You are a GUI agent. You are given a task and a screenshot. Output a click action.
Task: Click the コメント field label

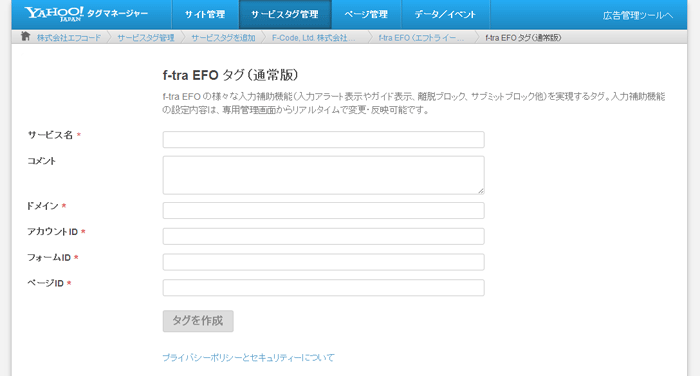42,161
